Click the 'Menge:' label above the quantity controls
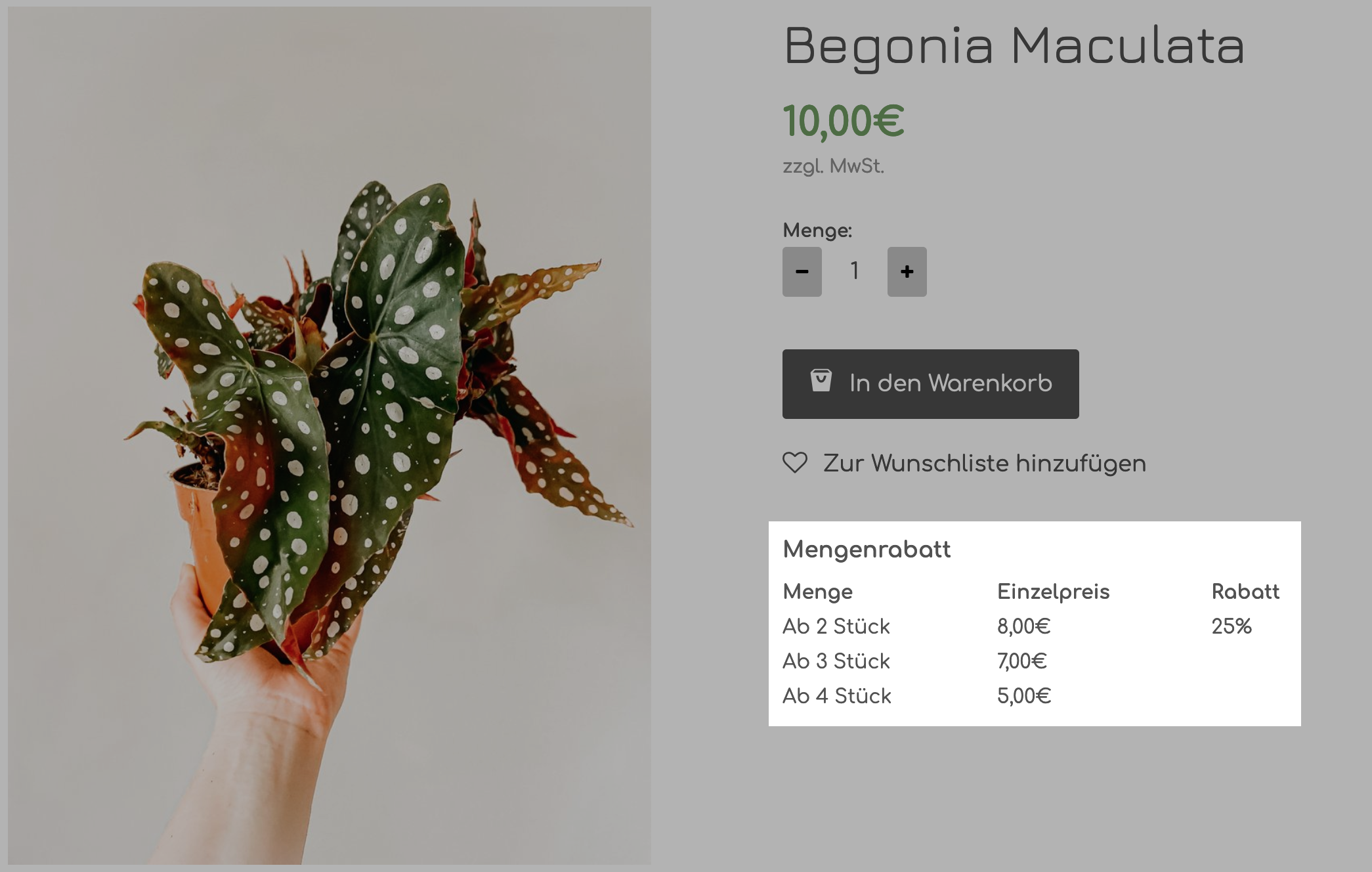The width and height of the screenshot is (1372, 872). click(x=817, y=230)
